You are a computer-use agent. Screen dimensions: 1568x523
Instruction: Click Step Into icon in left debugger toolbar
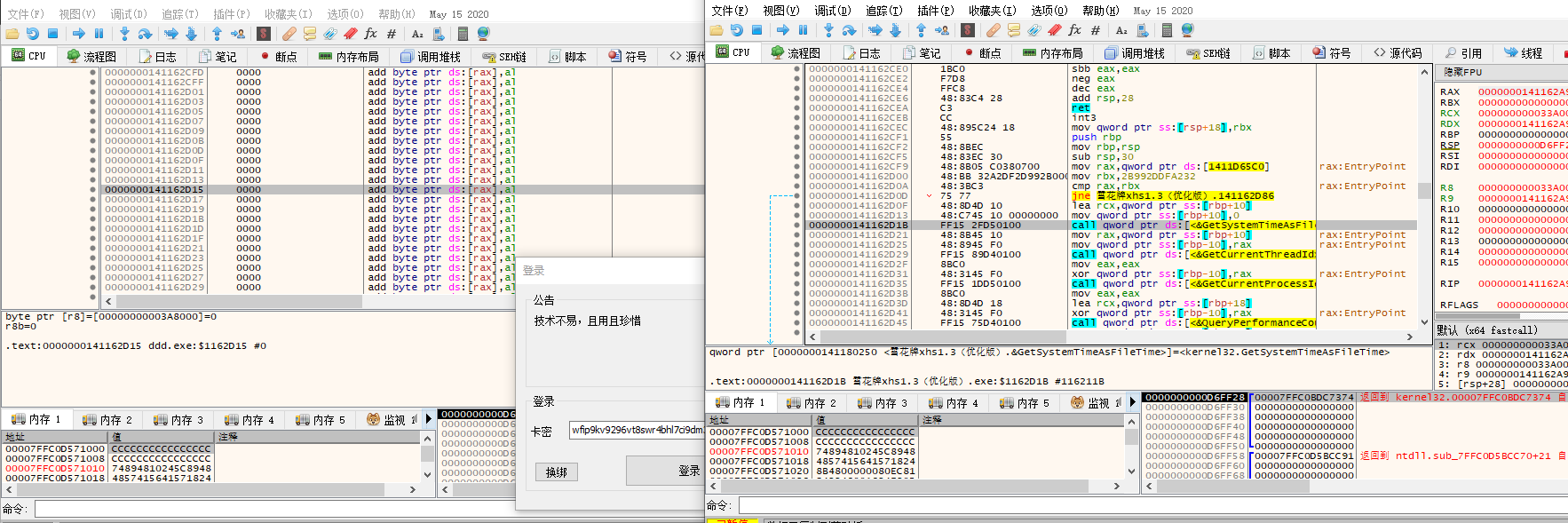coord(124,34)
